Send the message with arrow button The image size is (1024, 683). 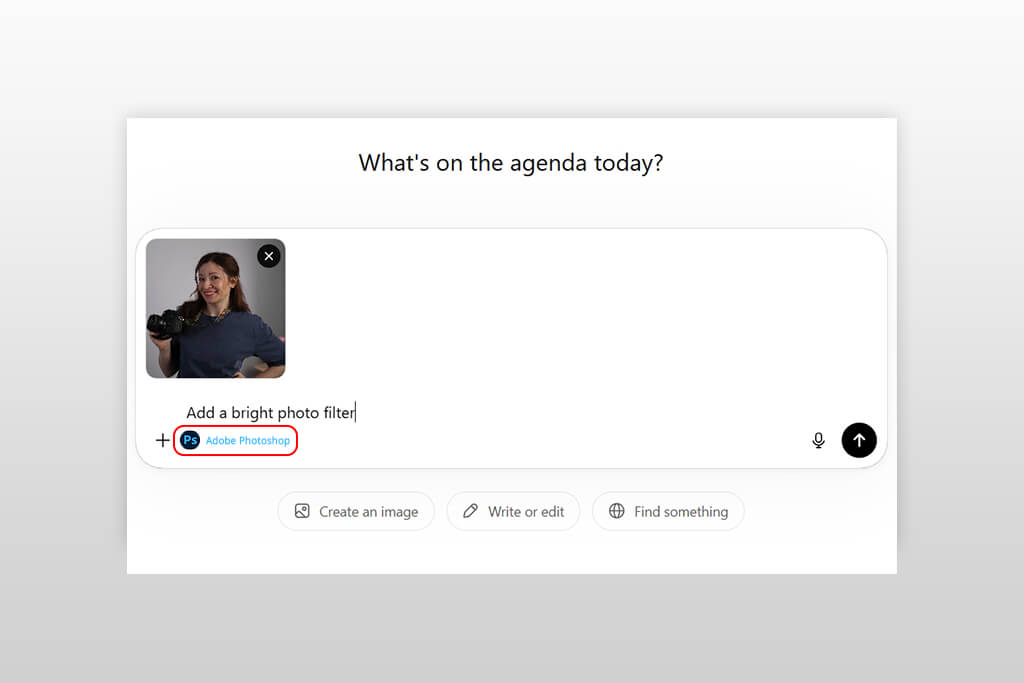(859, 440)
